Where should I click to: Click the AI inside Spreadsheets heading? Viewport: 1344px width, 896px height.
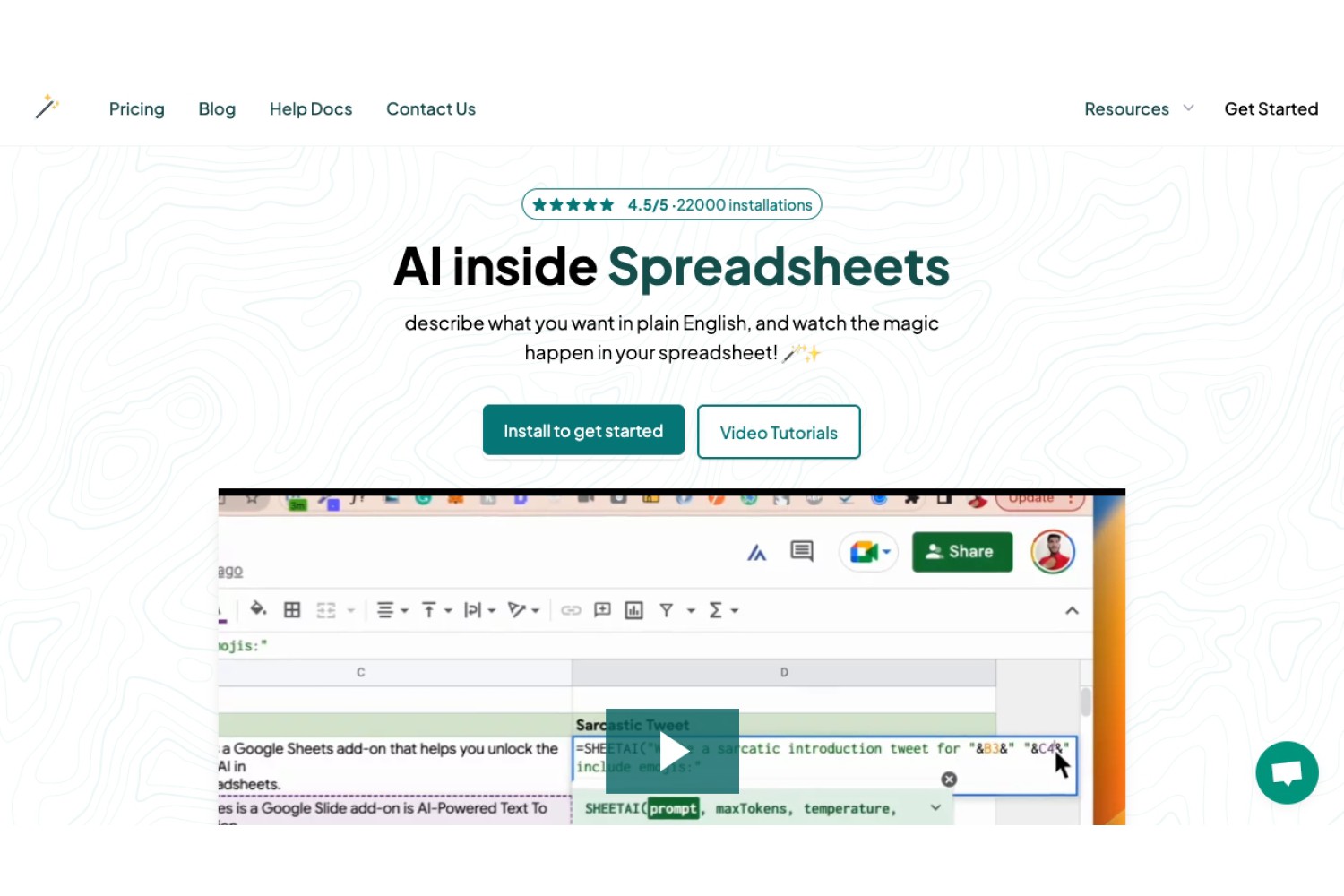672,267
